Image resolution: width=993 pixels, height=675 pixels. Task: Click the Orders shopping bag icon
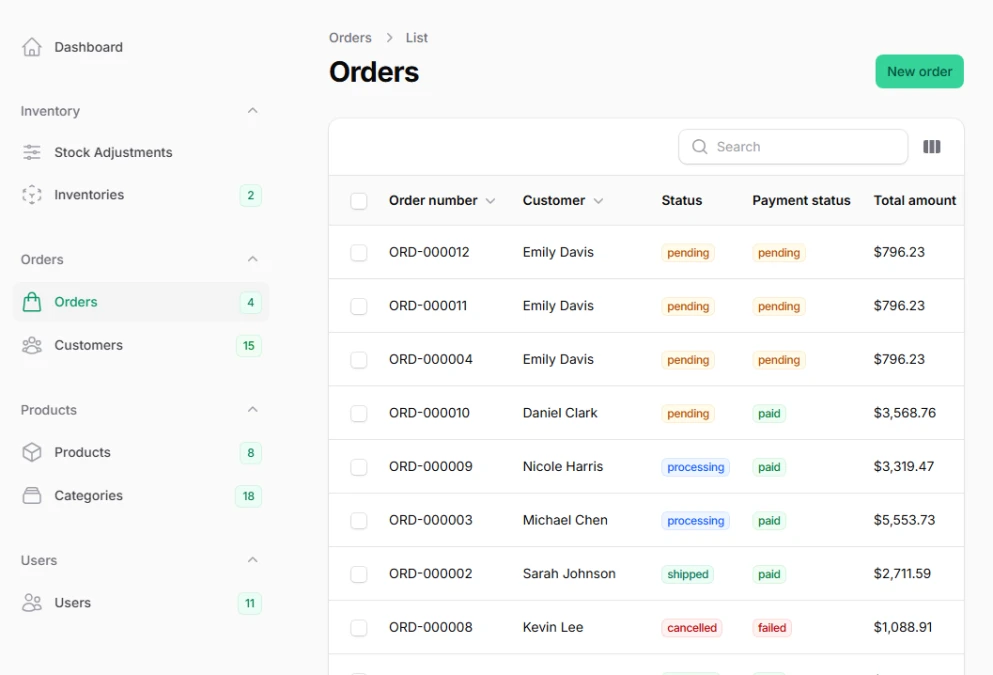[31, 301]
